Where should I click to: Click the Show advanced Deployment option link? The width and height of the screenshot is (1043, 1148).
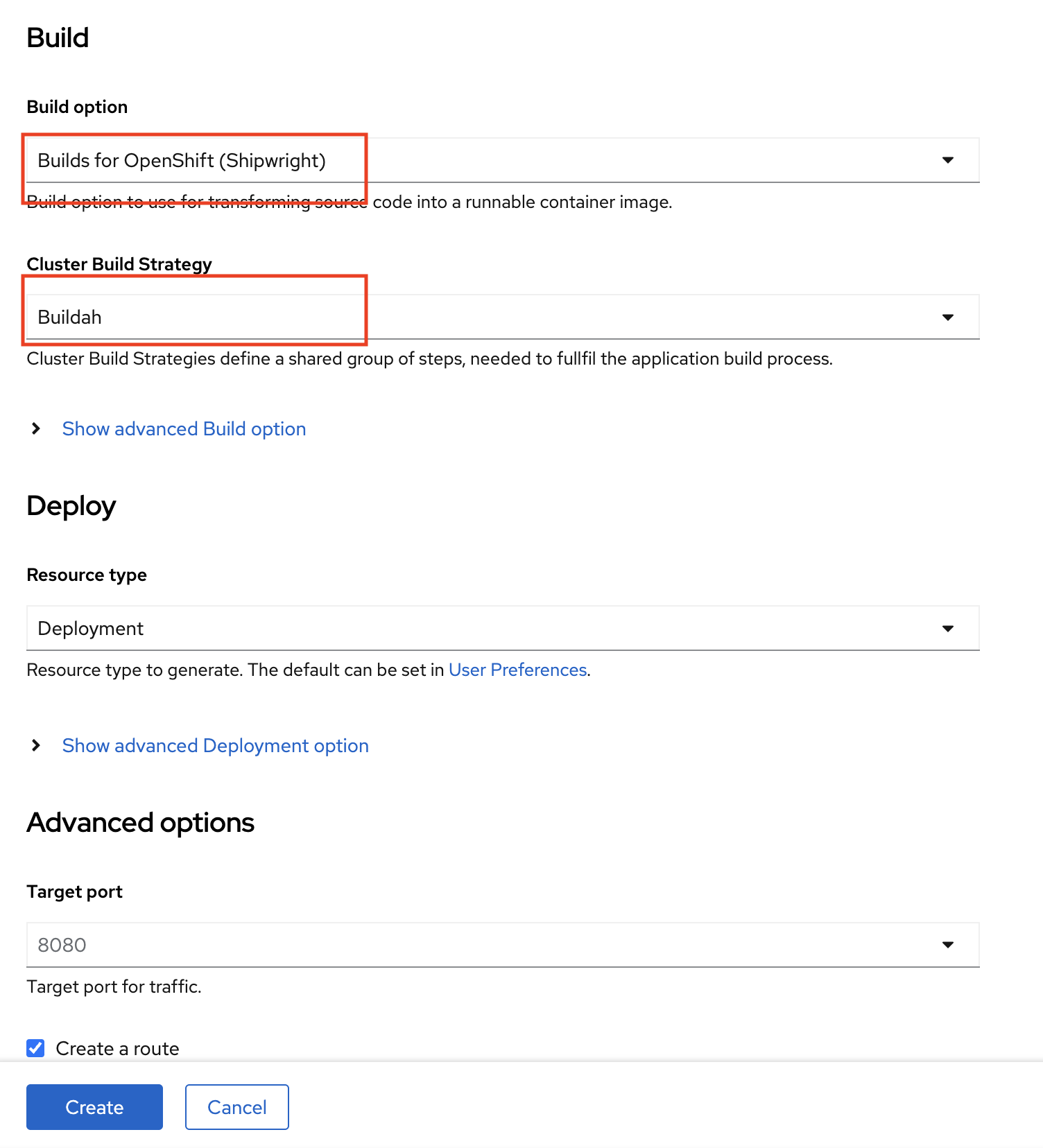[x=216, y=746]
